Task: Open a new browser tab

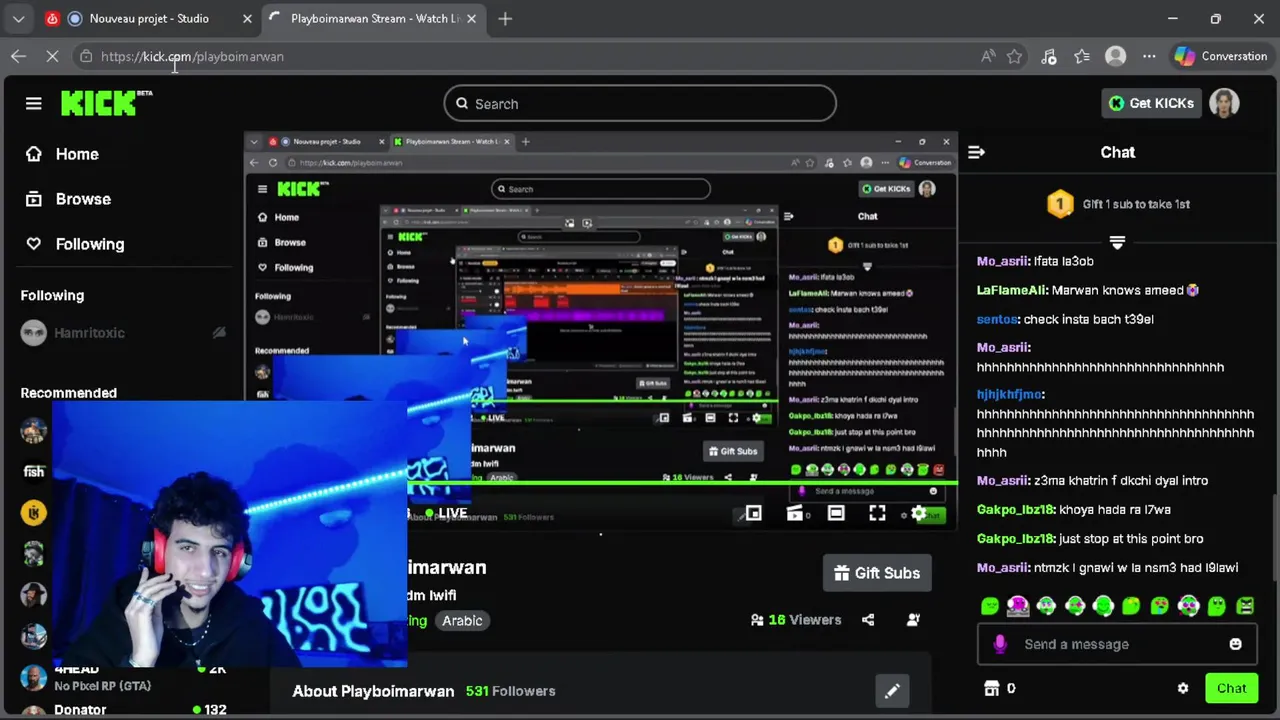Action: [x=505, y=18]
